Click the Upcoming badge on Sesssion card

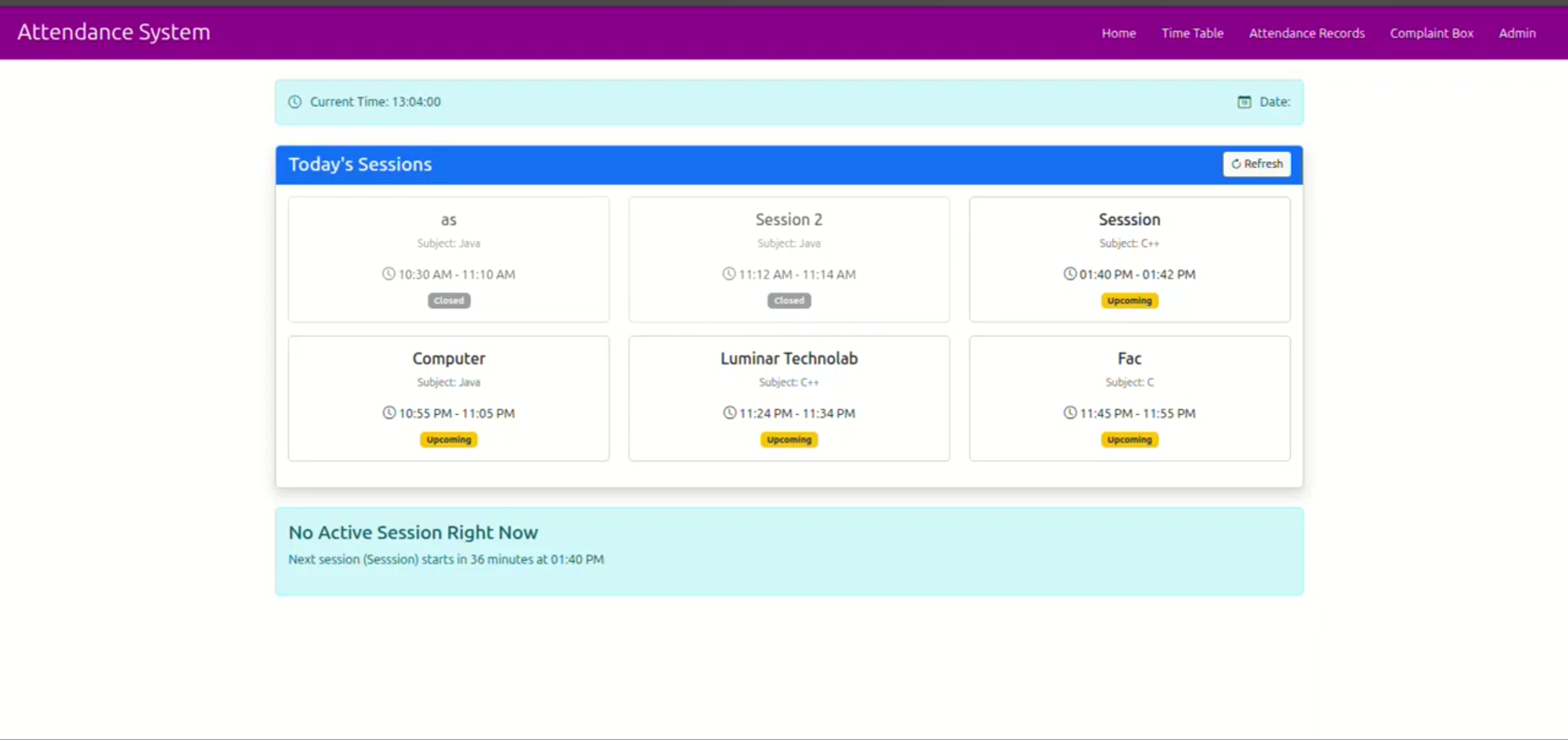[x=1129, y=301]
